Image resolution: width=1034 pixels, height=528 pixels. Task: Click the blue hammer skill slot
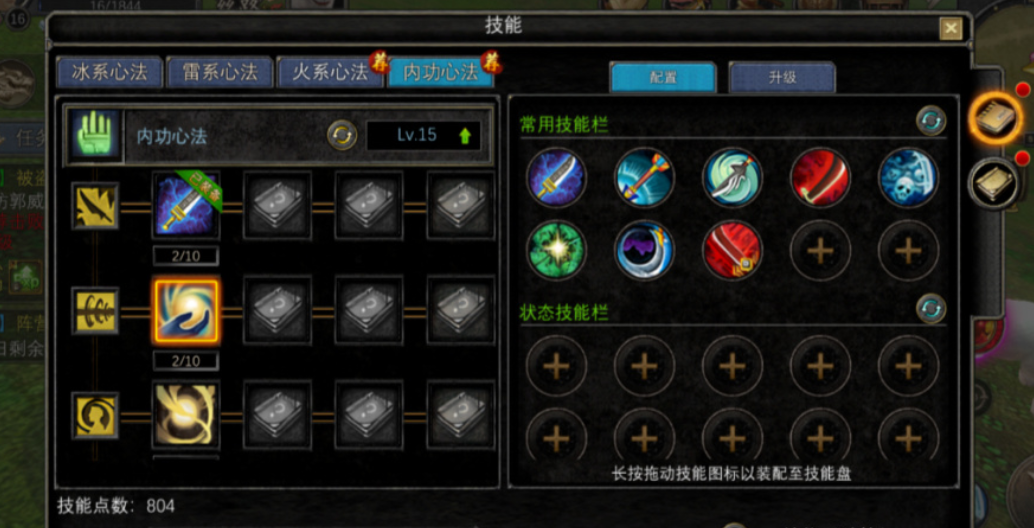(x=644, y=177)
